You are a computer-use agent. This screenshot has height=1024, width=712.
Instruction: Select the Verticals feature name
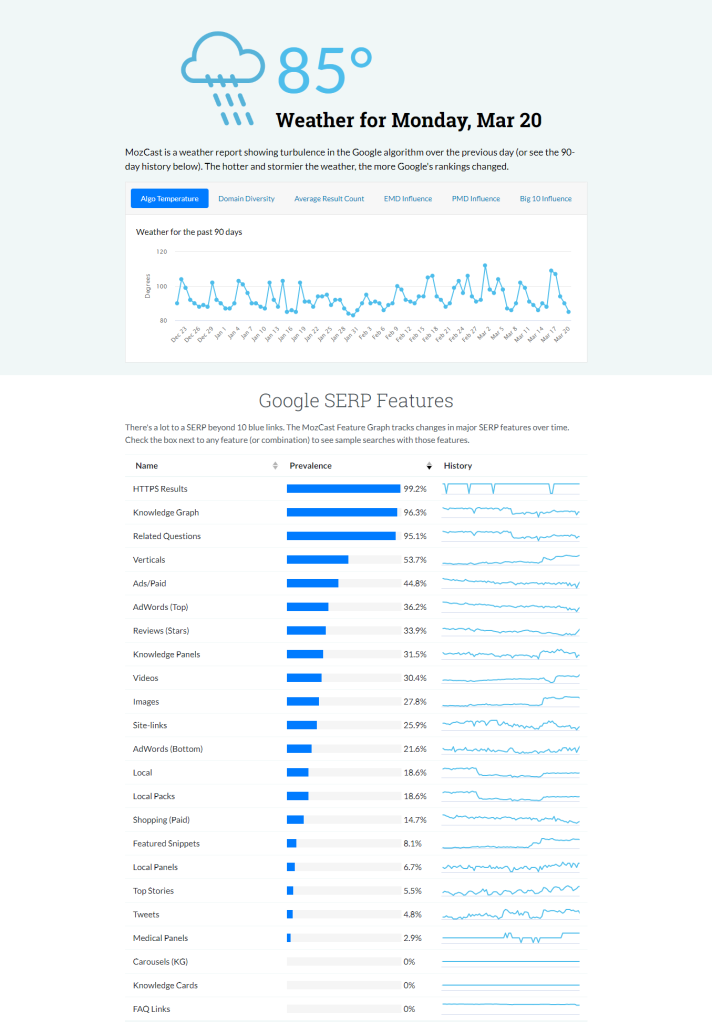[149, 560]
